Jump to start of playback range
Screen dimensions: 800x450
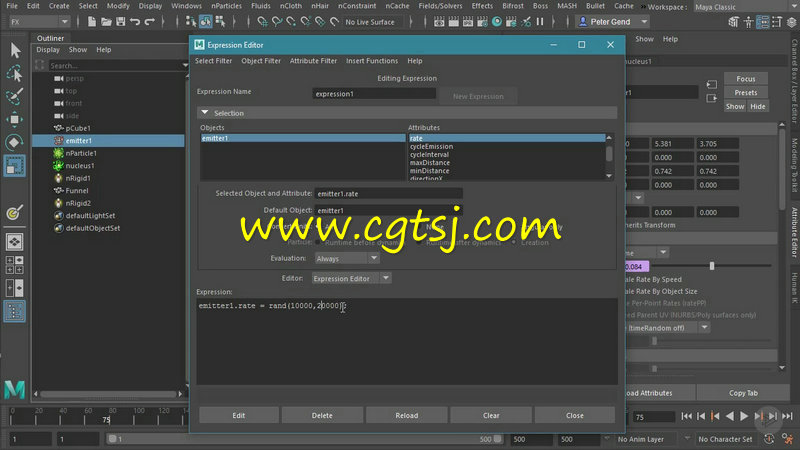[687, 416]
